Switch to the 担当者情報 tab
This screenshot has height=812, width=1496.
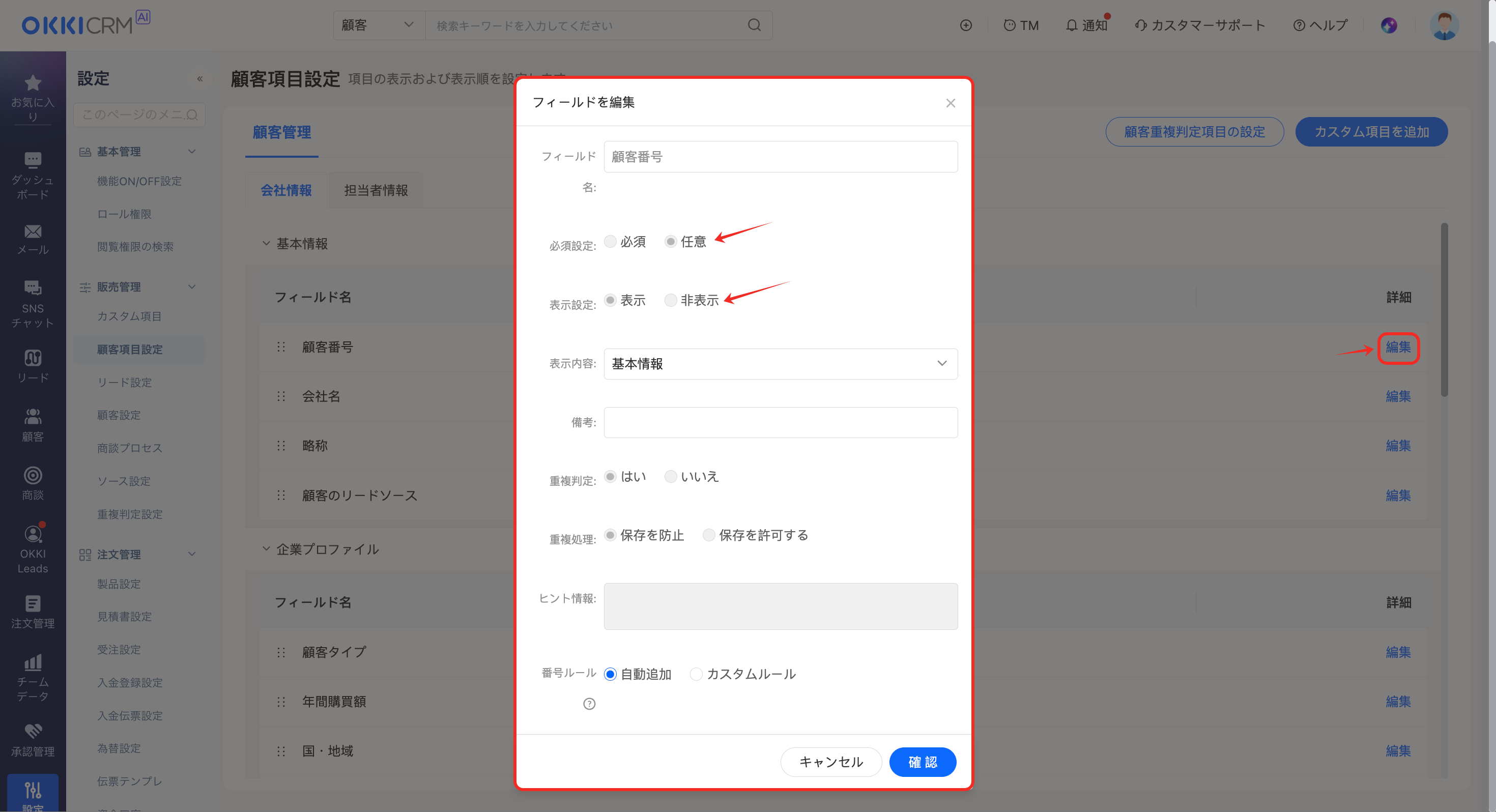click(376, 190)
